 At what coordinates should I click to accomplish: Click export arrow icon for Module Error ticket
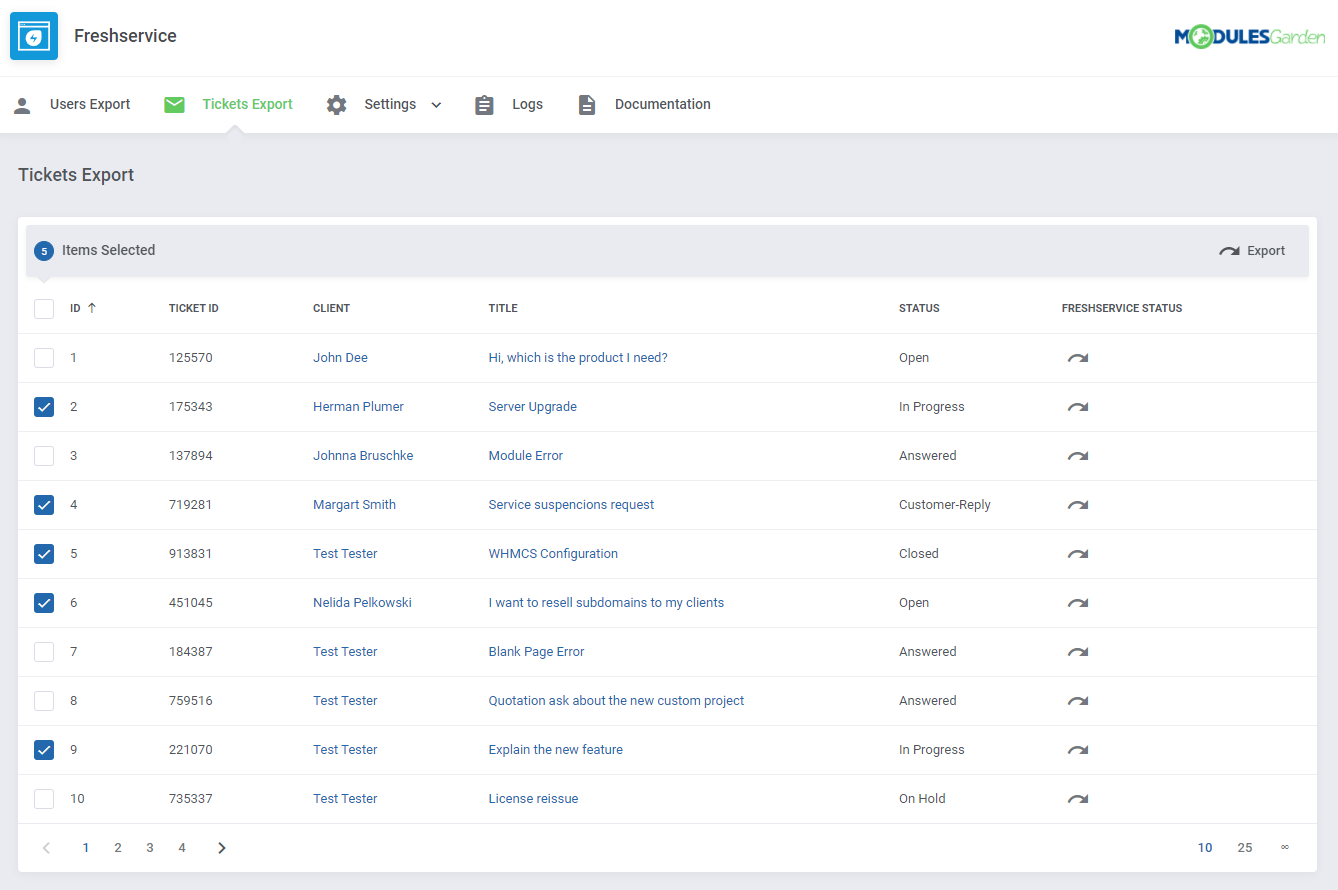[x=1077, y=456]
